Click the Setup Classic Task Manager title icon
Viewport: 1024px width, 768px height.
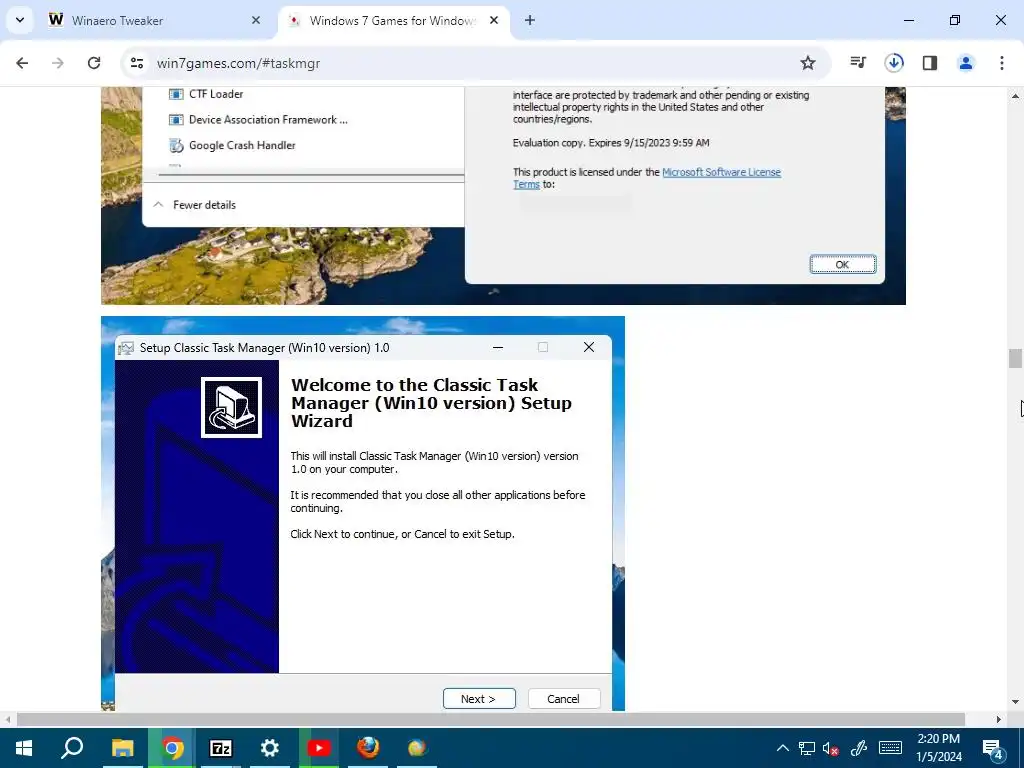pyautogui.click(x=126, y=348)
